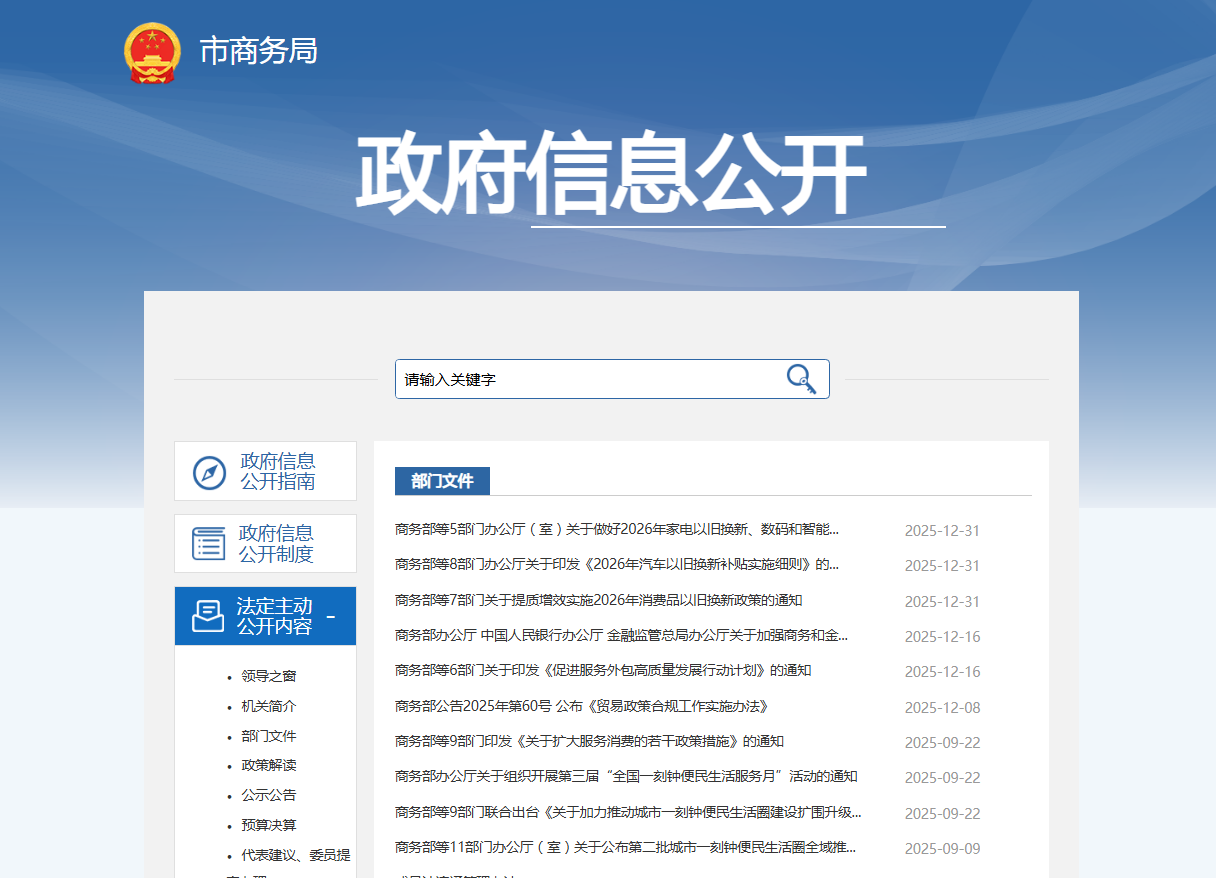Open 预算决算 sidebar item
1216x878 pixels.
coord(268,825)
